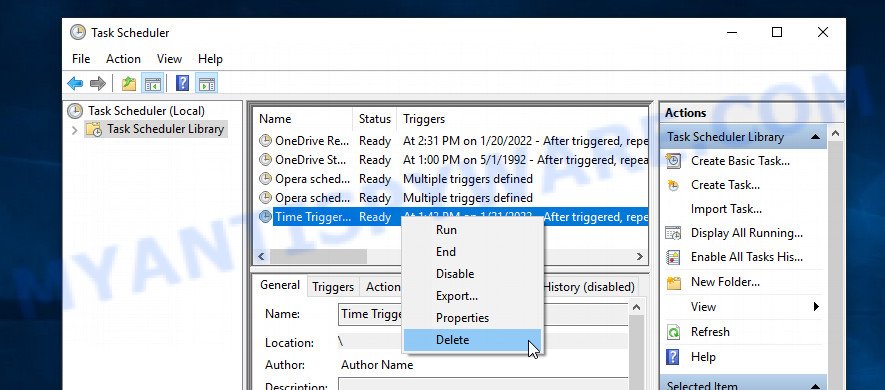
Task: Click Enable All Tasks History action
Action: tap(747, 257)
